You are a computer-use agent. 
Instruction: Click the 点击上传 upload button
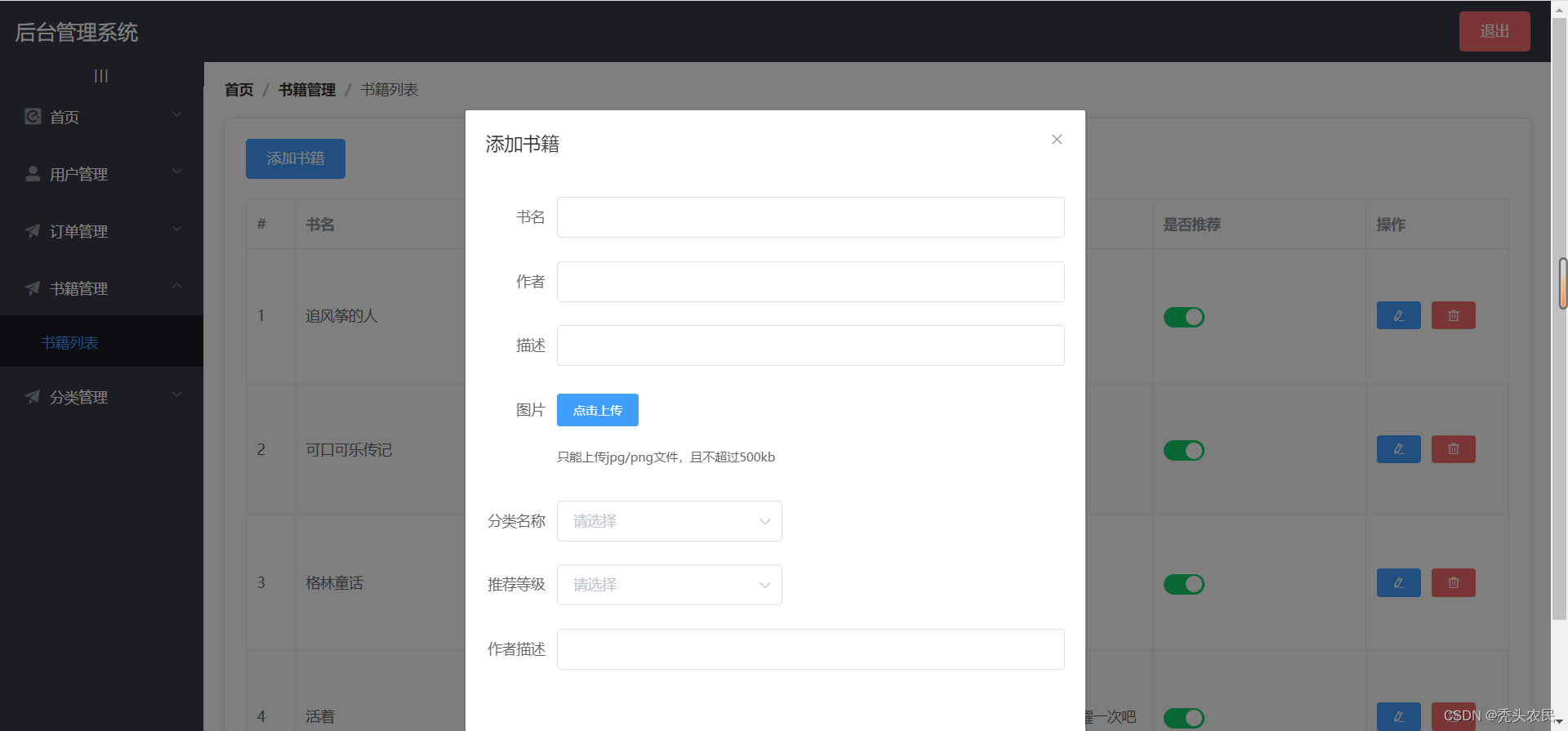(x=598, y=410)
